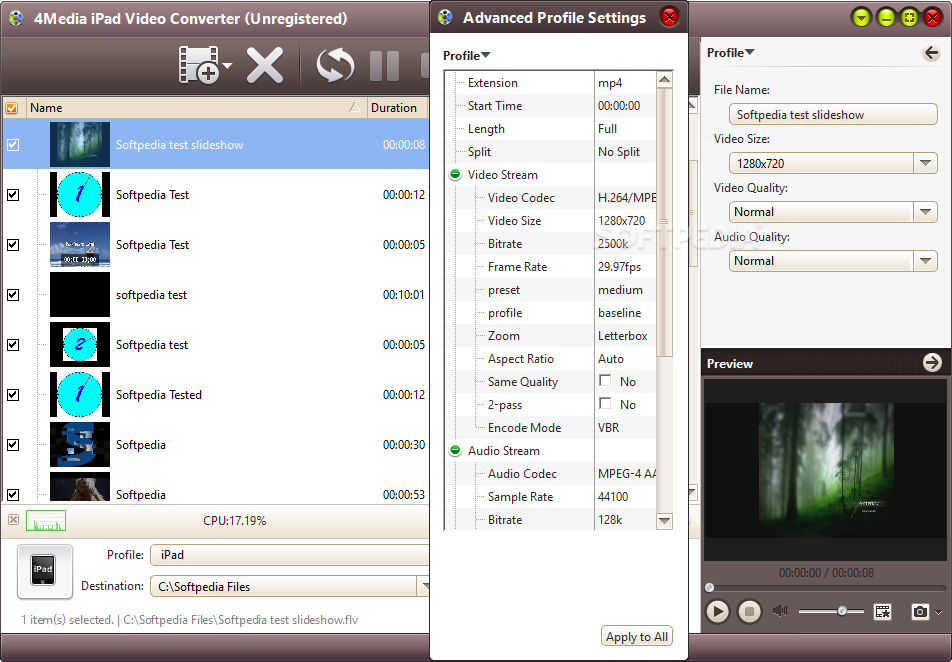Click the Zoom Letterbox value

pyautogui.click(x=625, y=336)
